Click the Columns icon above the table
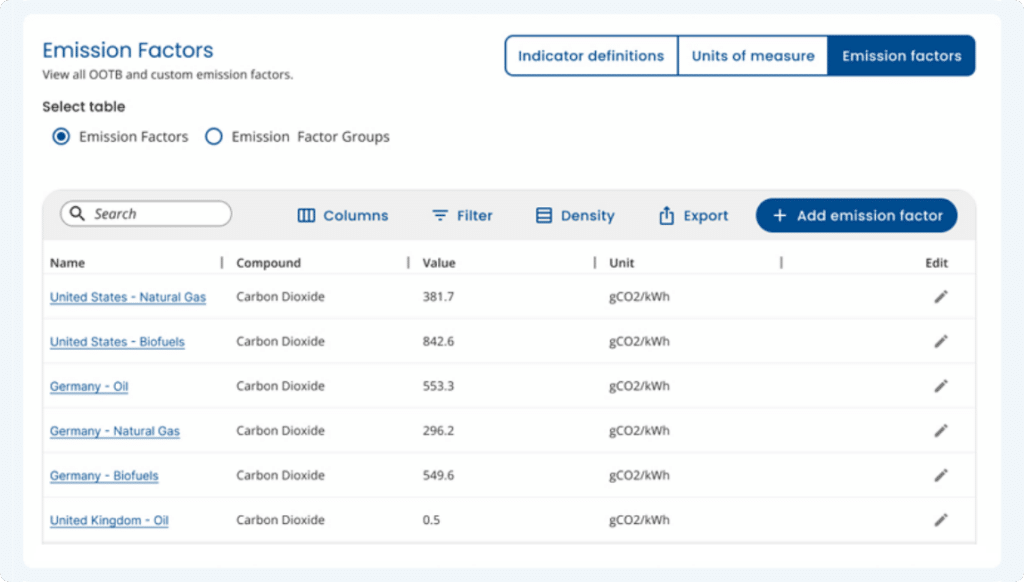 (307, 215)
